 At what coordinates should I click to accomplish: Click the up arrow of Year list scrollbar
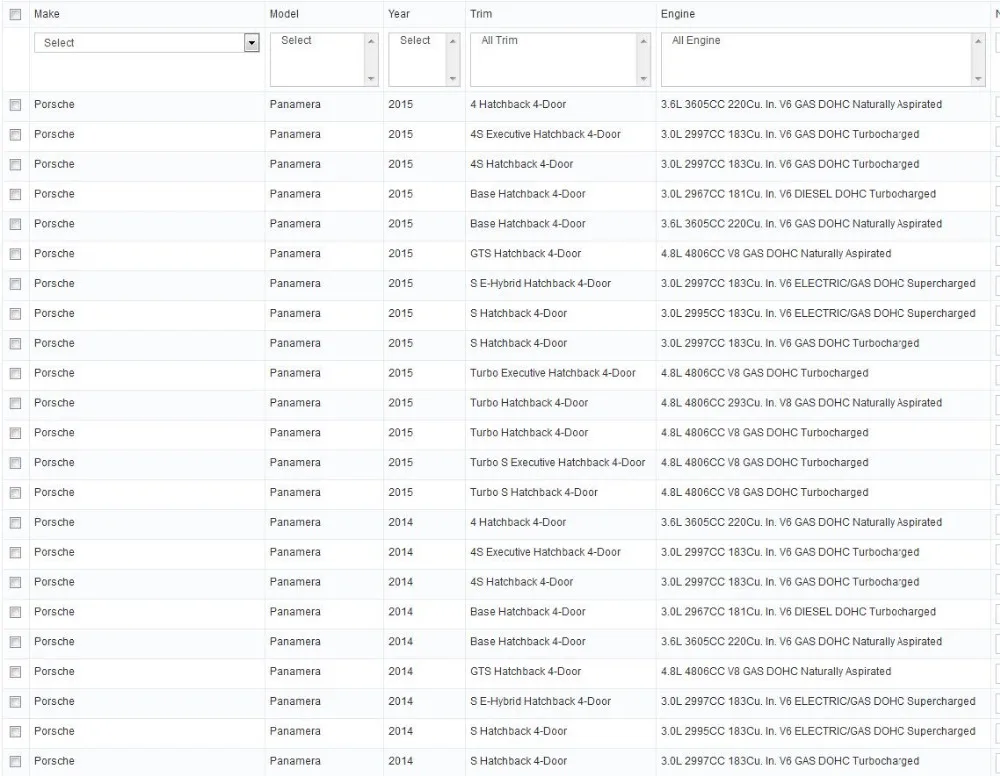point(453,41)
